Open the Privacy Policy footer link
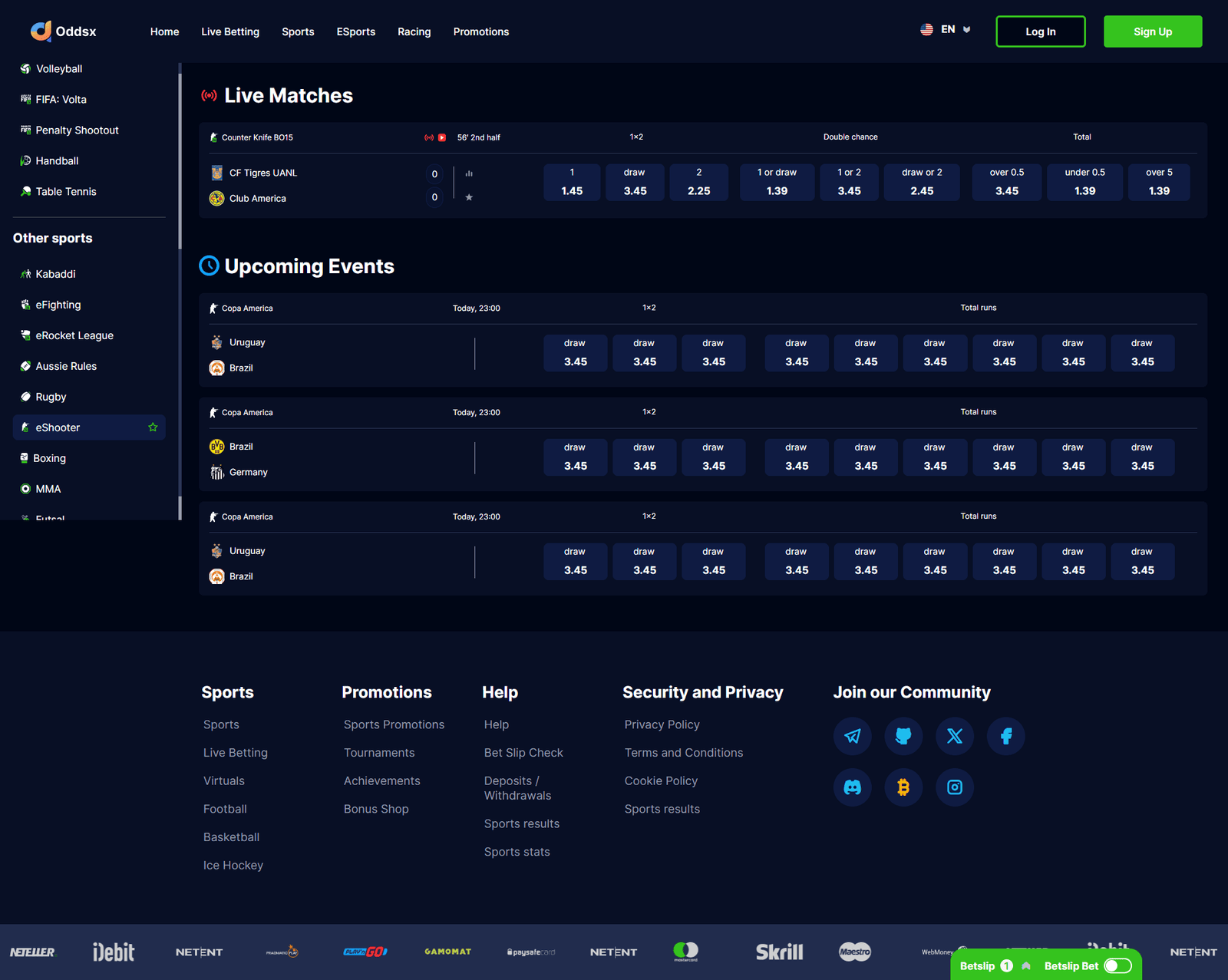This screenshot has width=1228, height=980. coord(662,724)
